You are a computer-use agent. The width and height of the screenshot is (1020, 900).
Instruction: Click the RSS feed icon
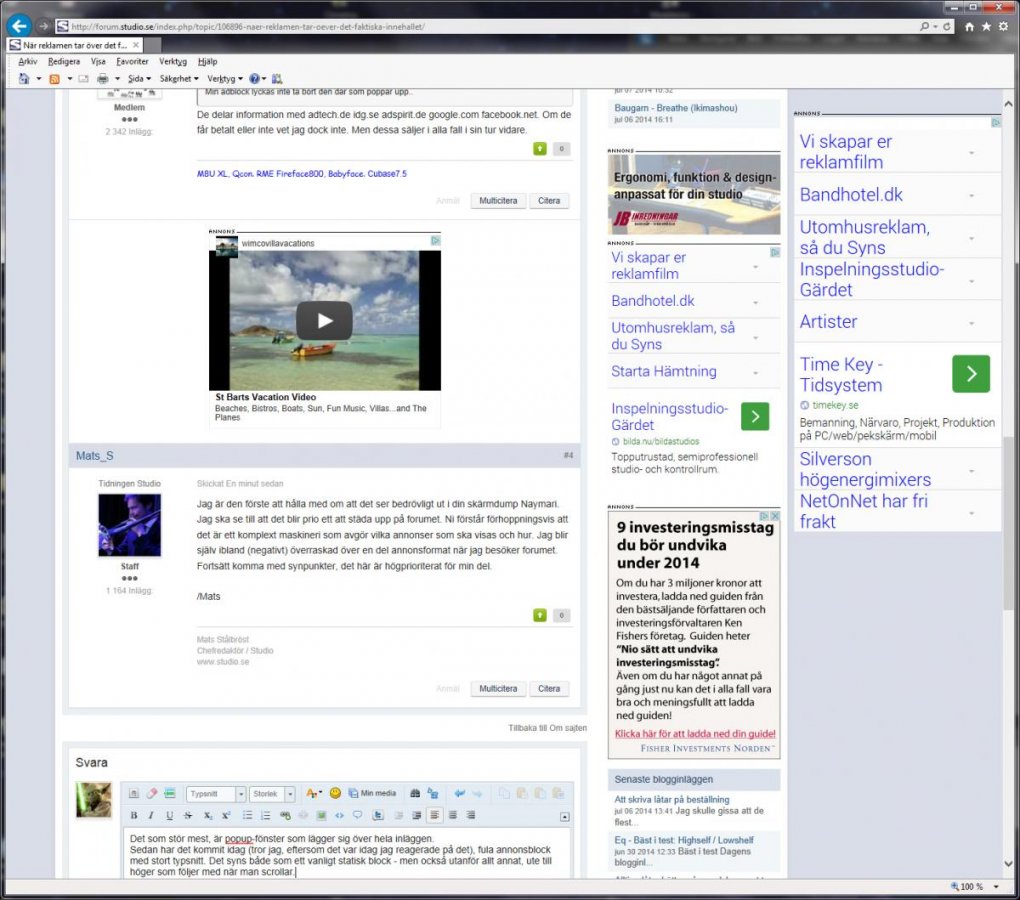pyautogui.click(x=55, y=78)
